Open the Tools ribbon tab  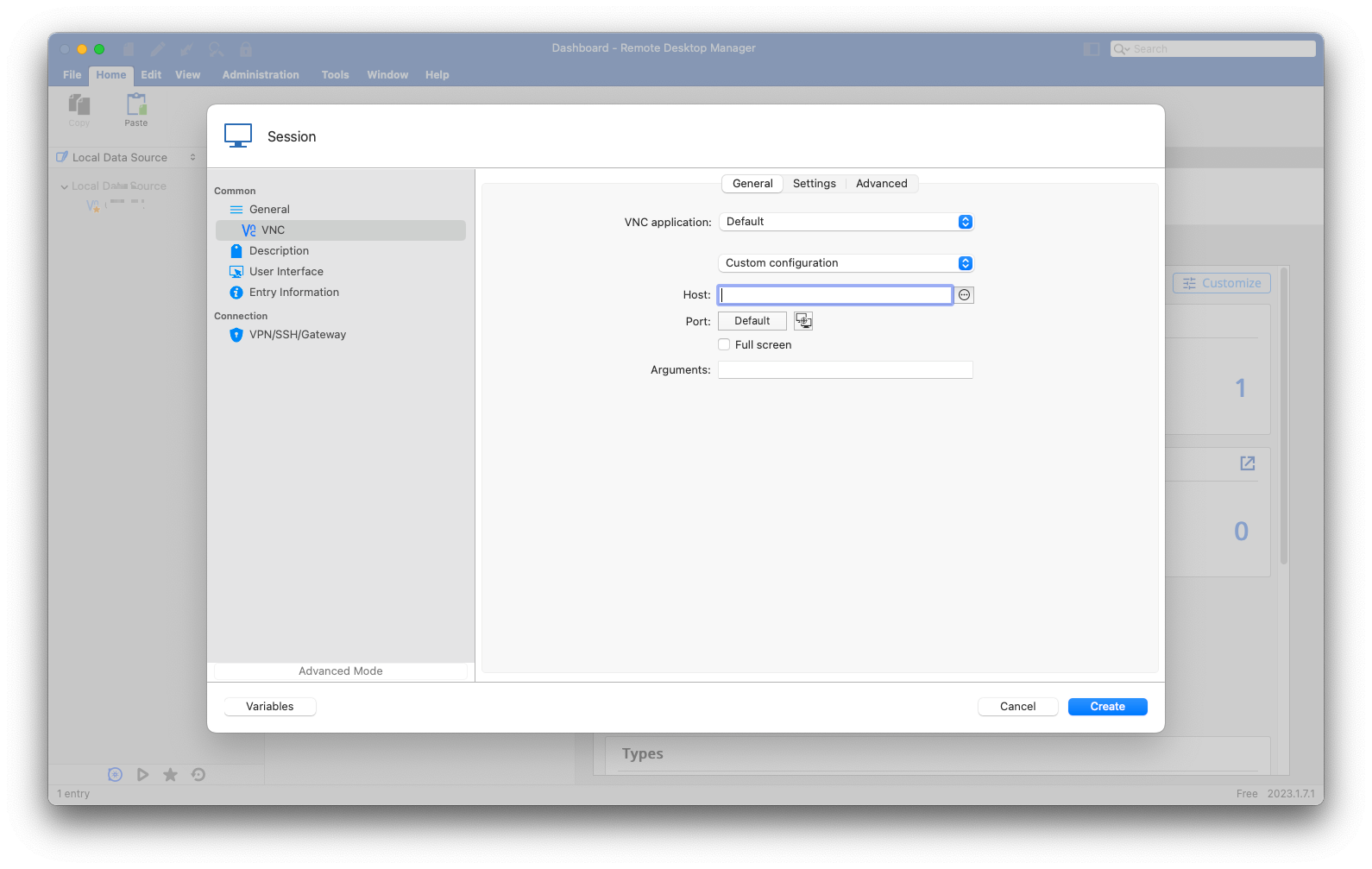coord(336,75)
